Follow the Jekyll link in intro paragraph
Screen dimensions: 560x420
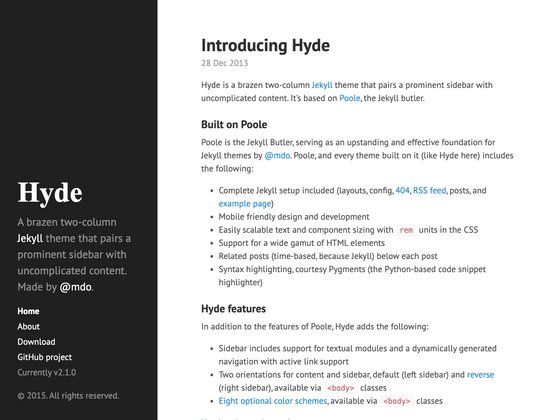tap(322, 85)
